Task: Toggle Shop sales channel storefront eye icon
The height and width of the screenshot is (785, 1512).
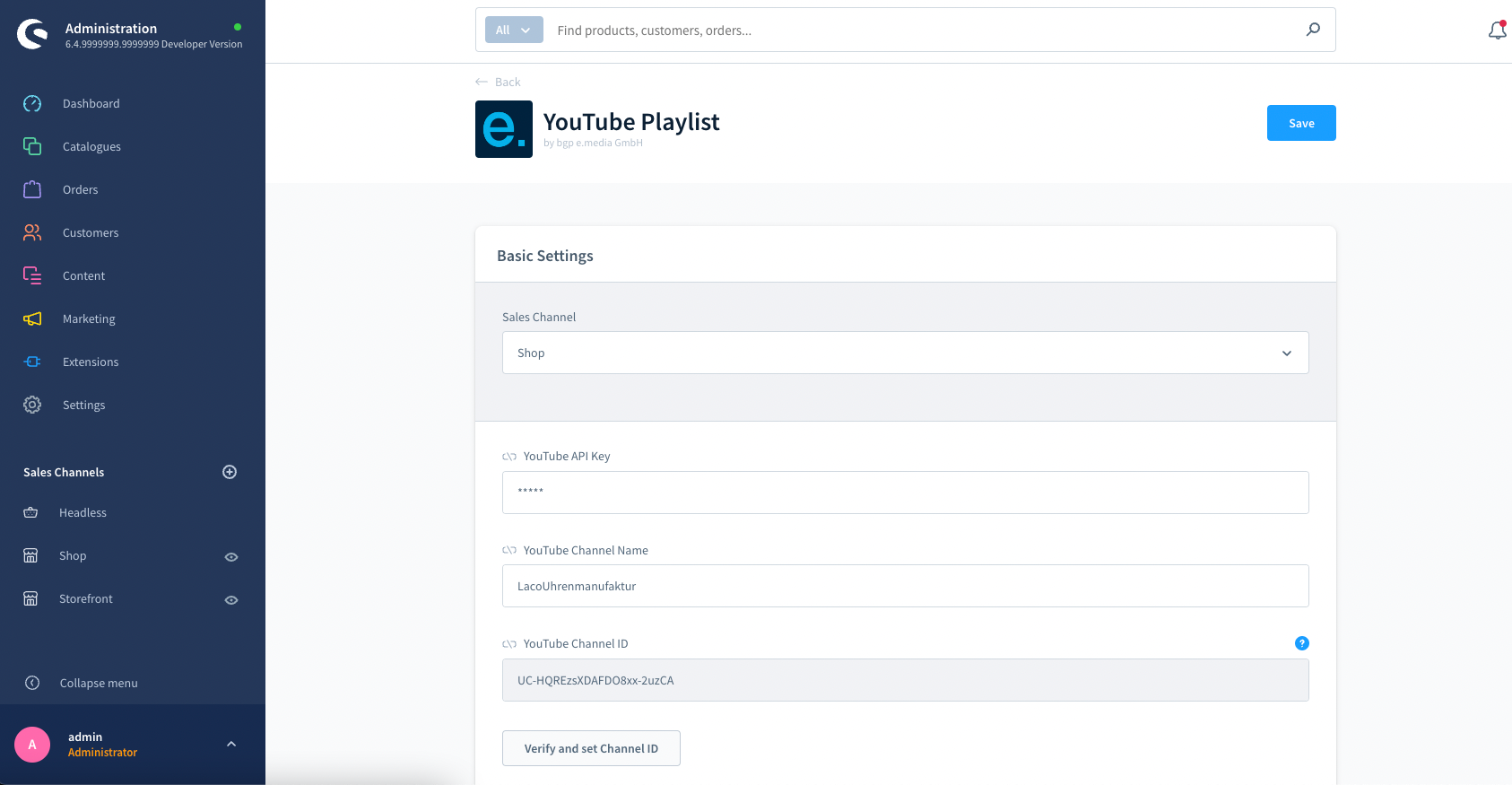Action: pos(231,557)
